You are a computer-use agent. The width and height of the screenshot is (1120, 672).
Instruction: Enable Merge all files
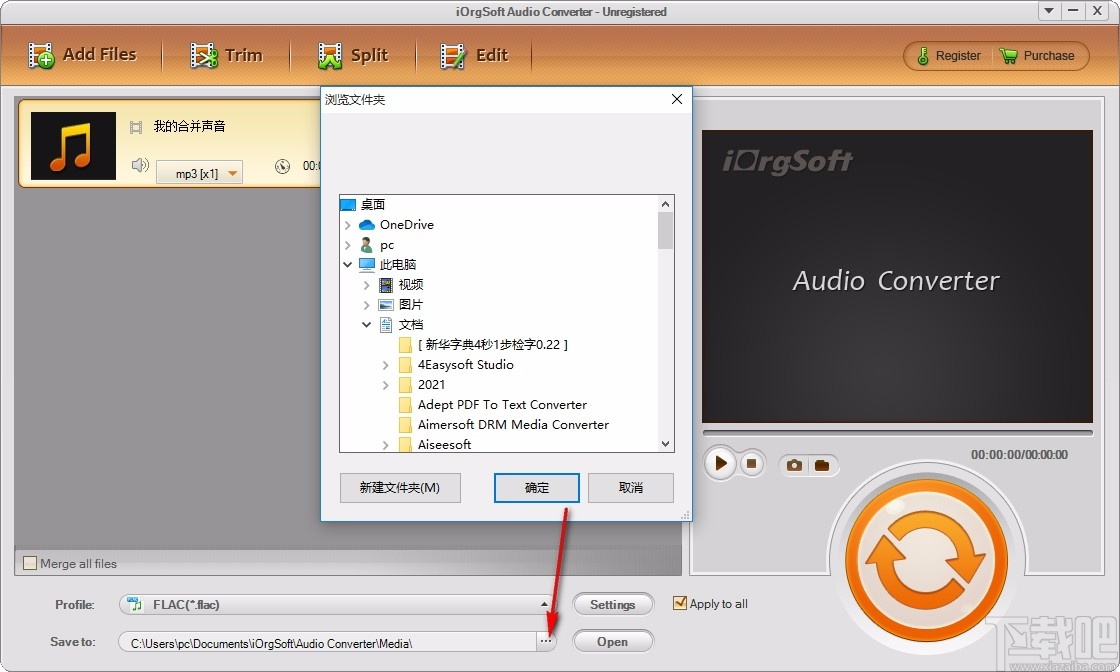(x=29, y=563)
